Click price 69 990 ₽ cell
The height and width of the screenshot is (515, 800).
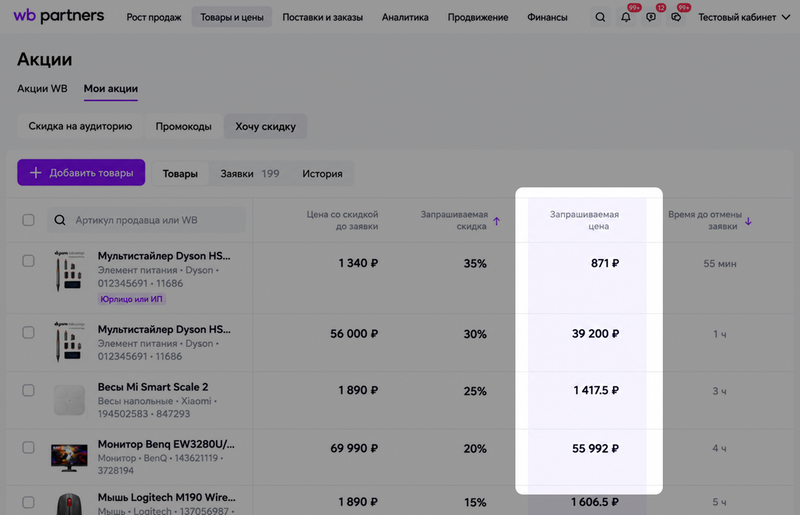coord(354,448)
